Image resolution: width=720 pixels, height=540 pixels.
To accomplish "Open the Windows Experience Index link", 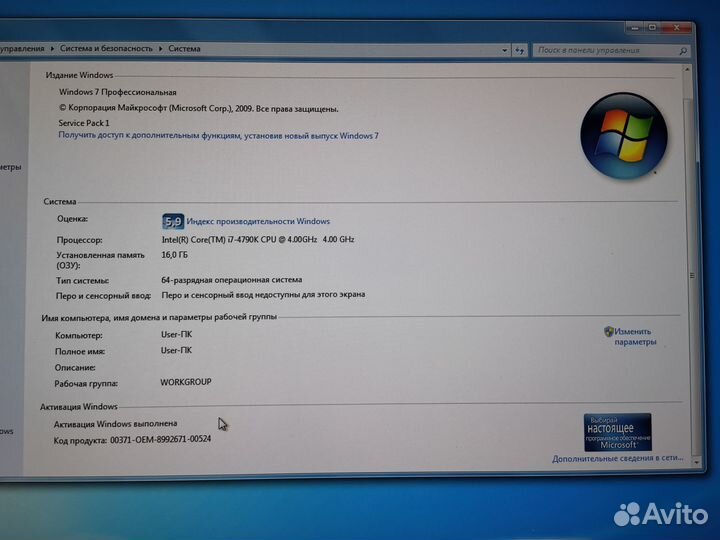I will tap(258, 221).
